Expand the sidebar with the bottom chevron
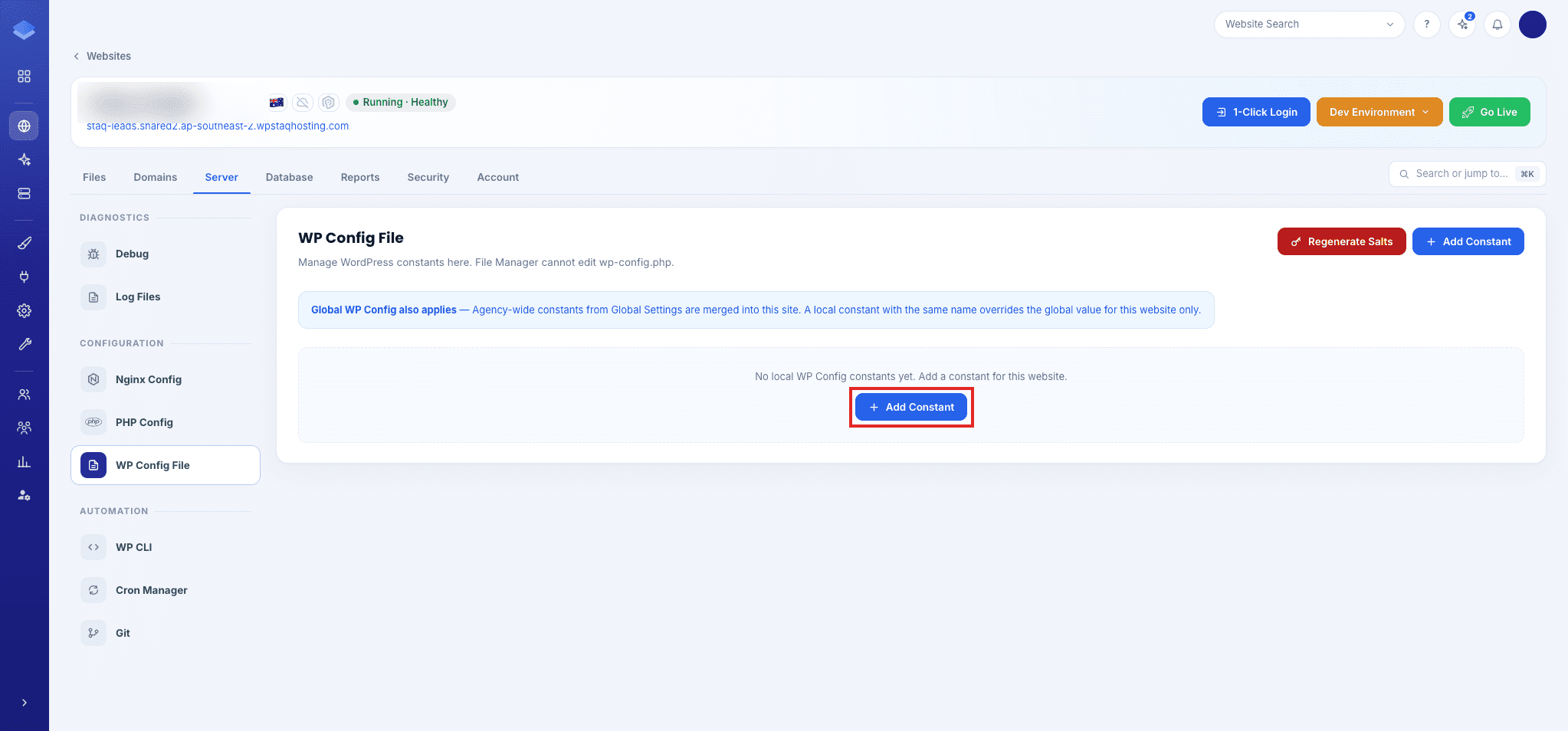 pos(24,703)
